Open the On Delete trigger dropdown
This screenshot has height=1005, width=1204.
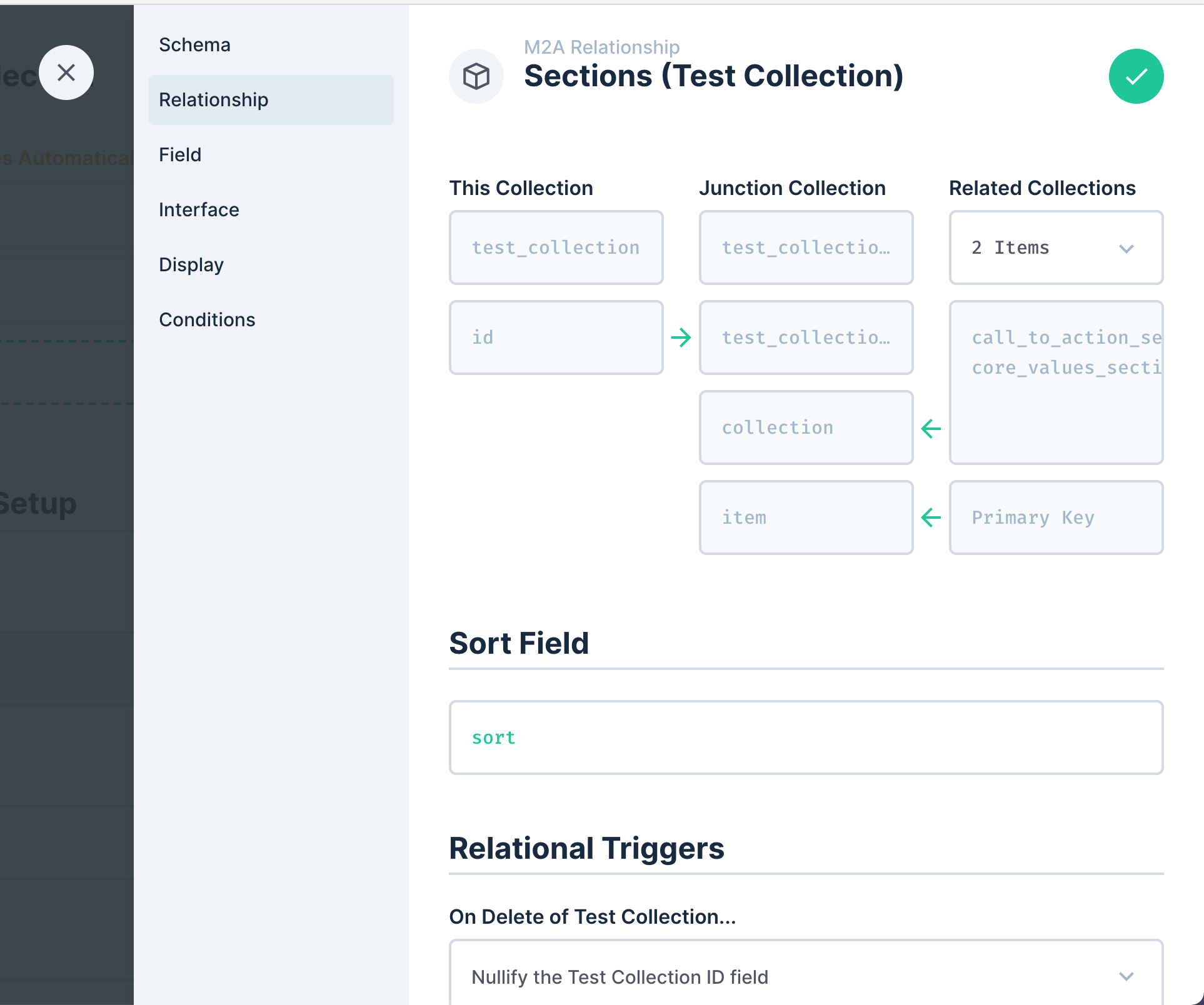(x=806, y=976)
